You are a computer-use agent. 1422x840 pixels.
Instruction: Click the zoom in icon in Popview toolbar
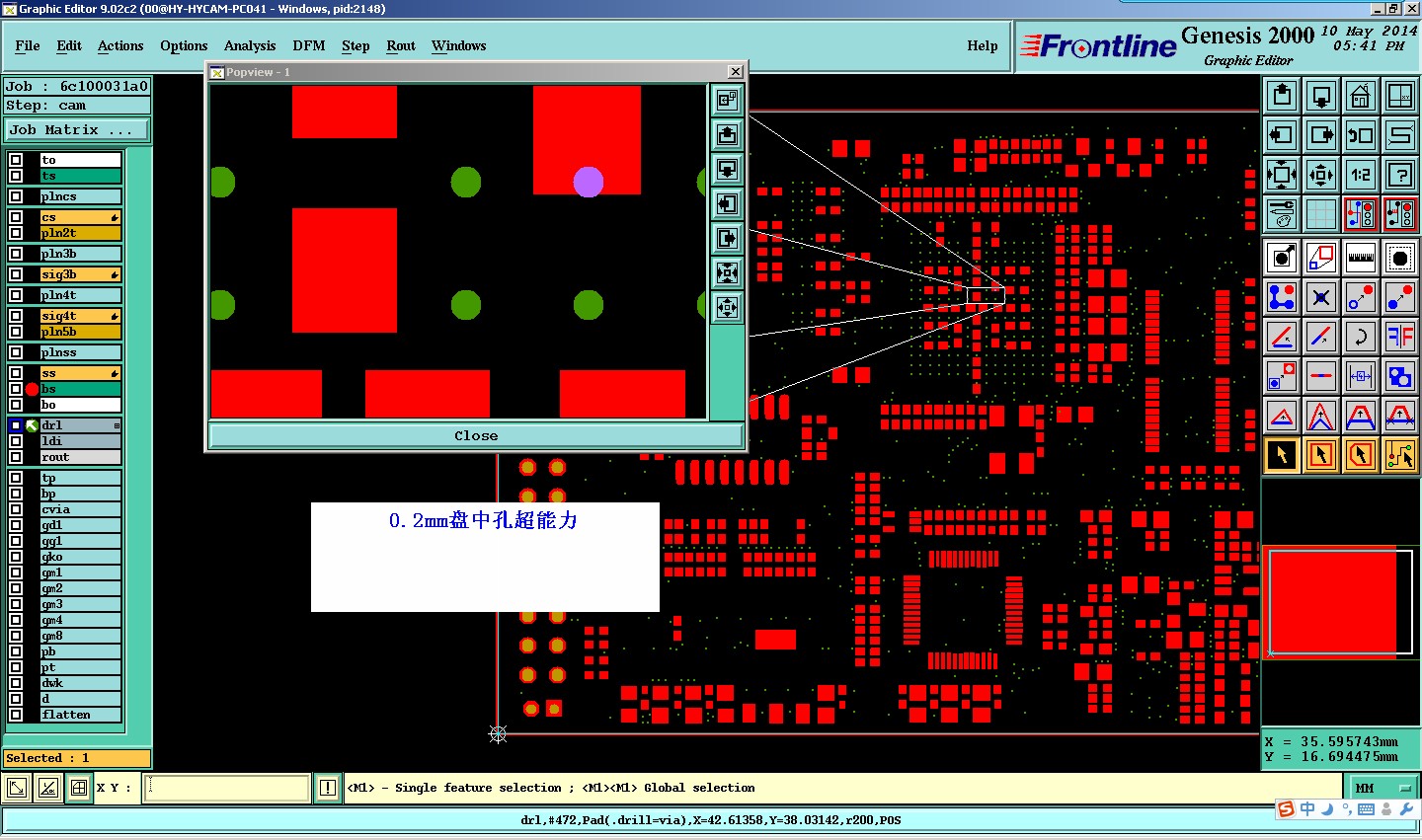[x=727, y=272]
